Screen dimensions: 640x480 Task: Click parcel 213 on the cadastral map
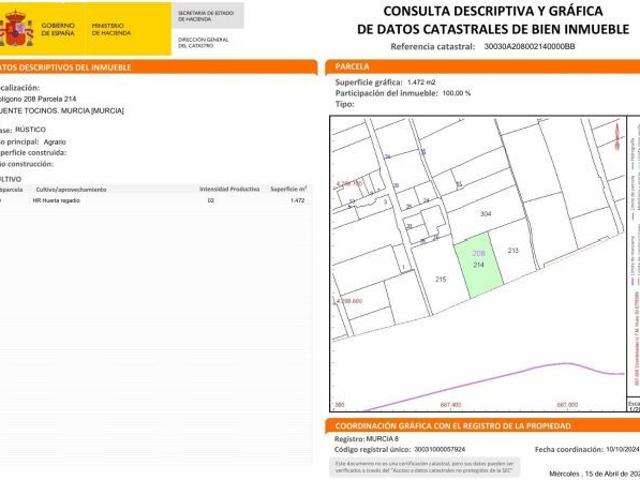pyautogui.click(x=513, y=250)
